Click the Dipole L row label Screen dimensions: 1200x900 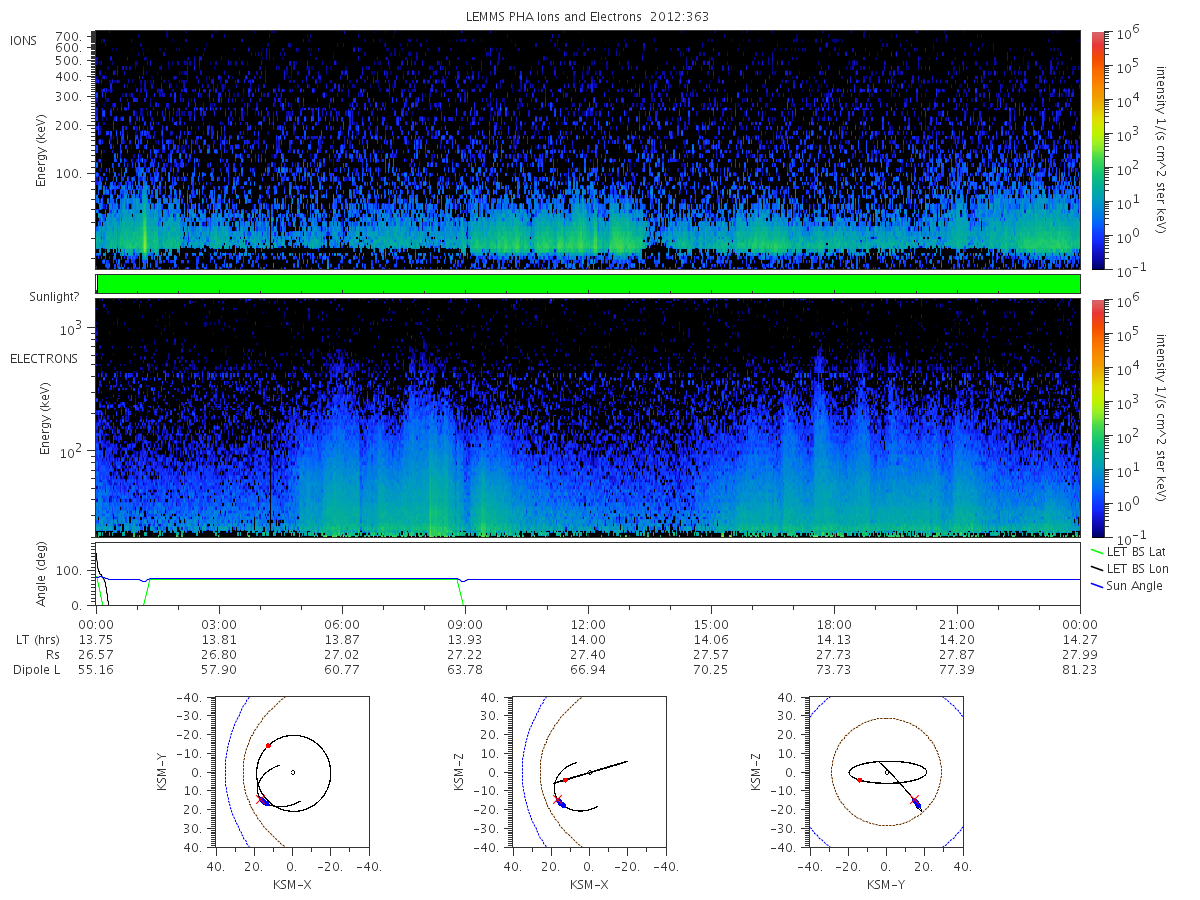coord(36,669)
